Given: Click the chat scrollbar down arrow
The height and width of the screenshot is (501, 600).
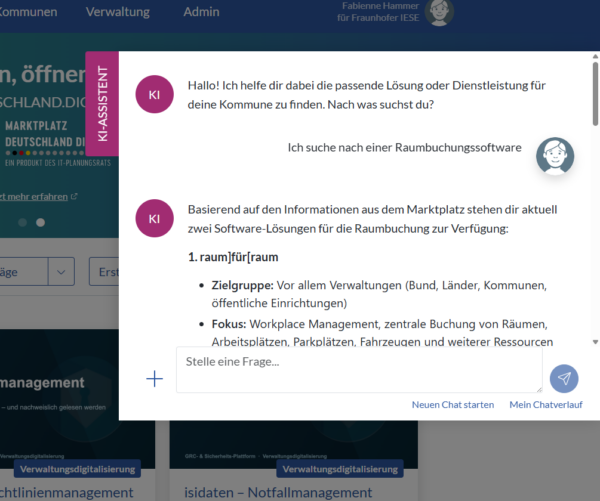Looking at the screenshot, I should pyautogui.click(x=595, y=342).
